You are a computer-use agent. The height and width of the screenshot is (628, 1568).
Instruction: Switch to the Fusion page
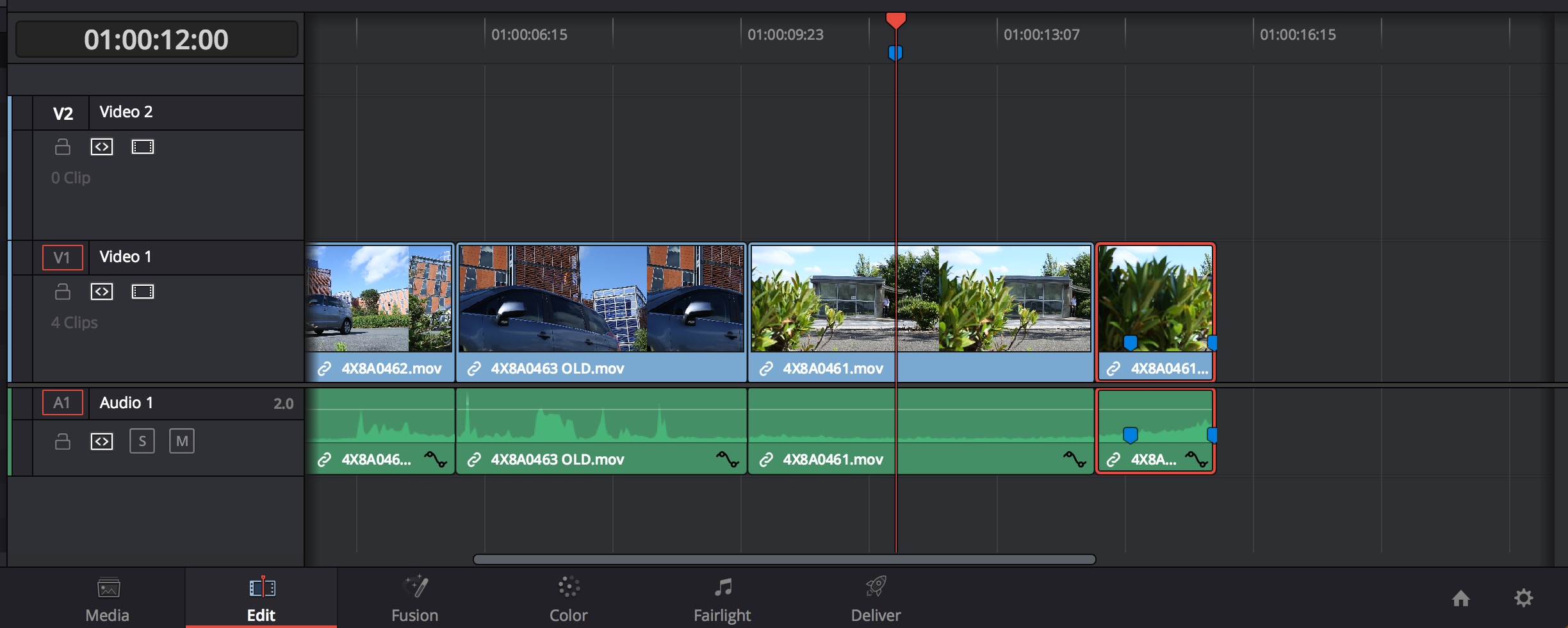[415, 599]
